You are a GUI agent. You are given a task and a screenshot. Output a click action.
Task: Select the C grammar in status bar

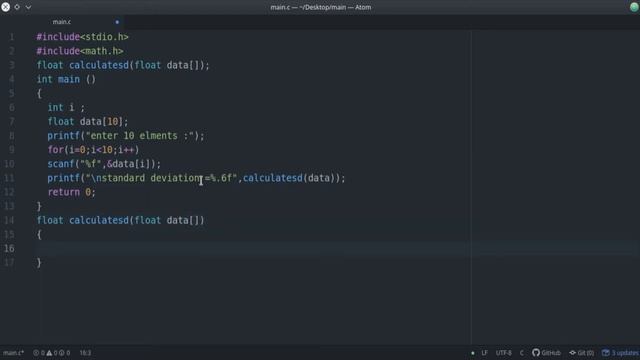click(x=521, y=353)
